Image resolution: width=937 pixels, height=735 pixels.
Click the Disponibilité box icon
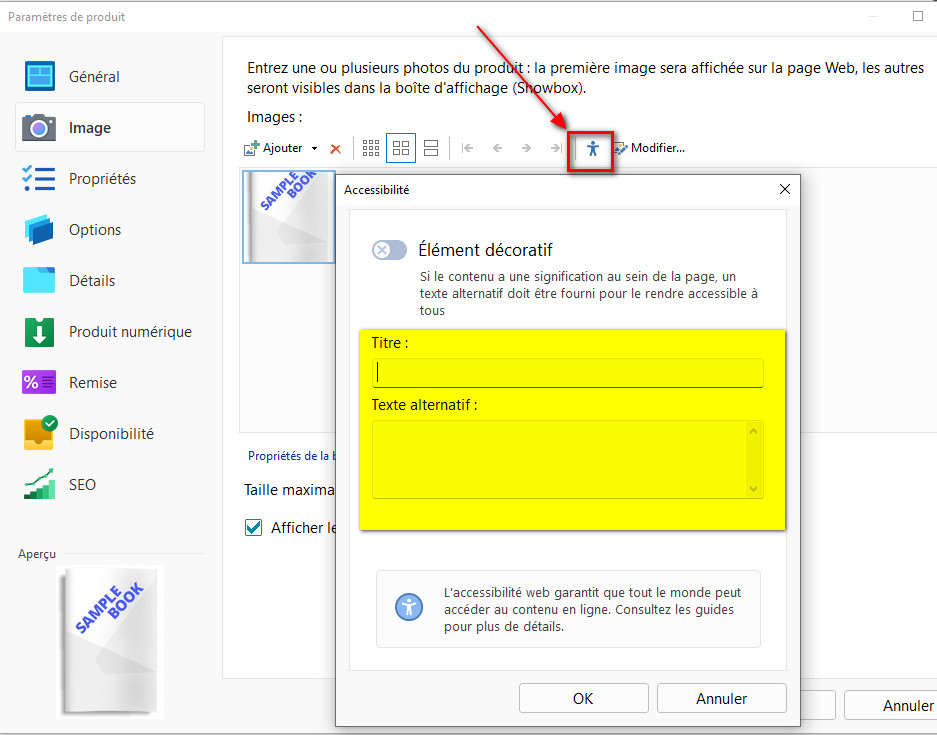click(40, 432)
